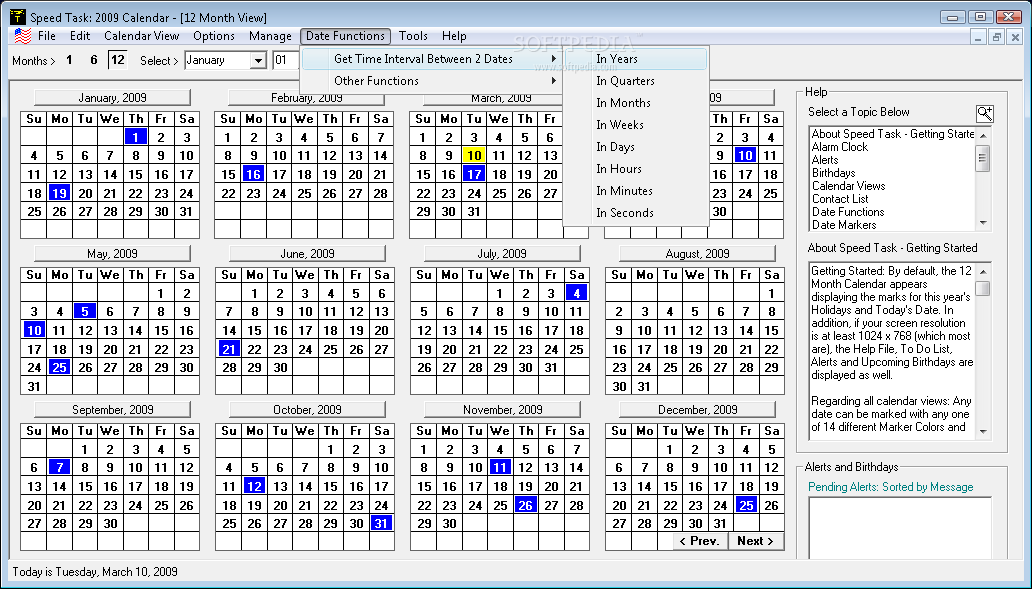Click the December, 2009 header button

point(697,409)
